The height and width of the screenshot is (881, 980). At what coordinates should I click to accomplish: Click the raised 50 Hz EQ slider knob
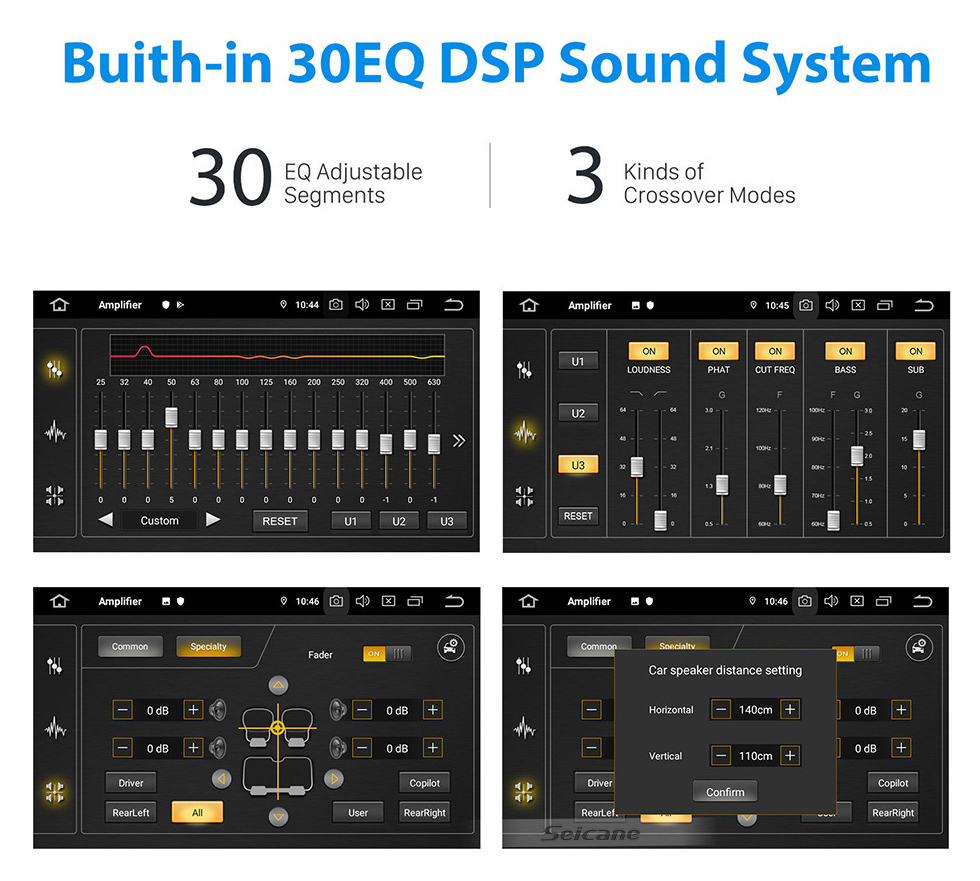171,417
